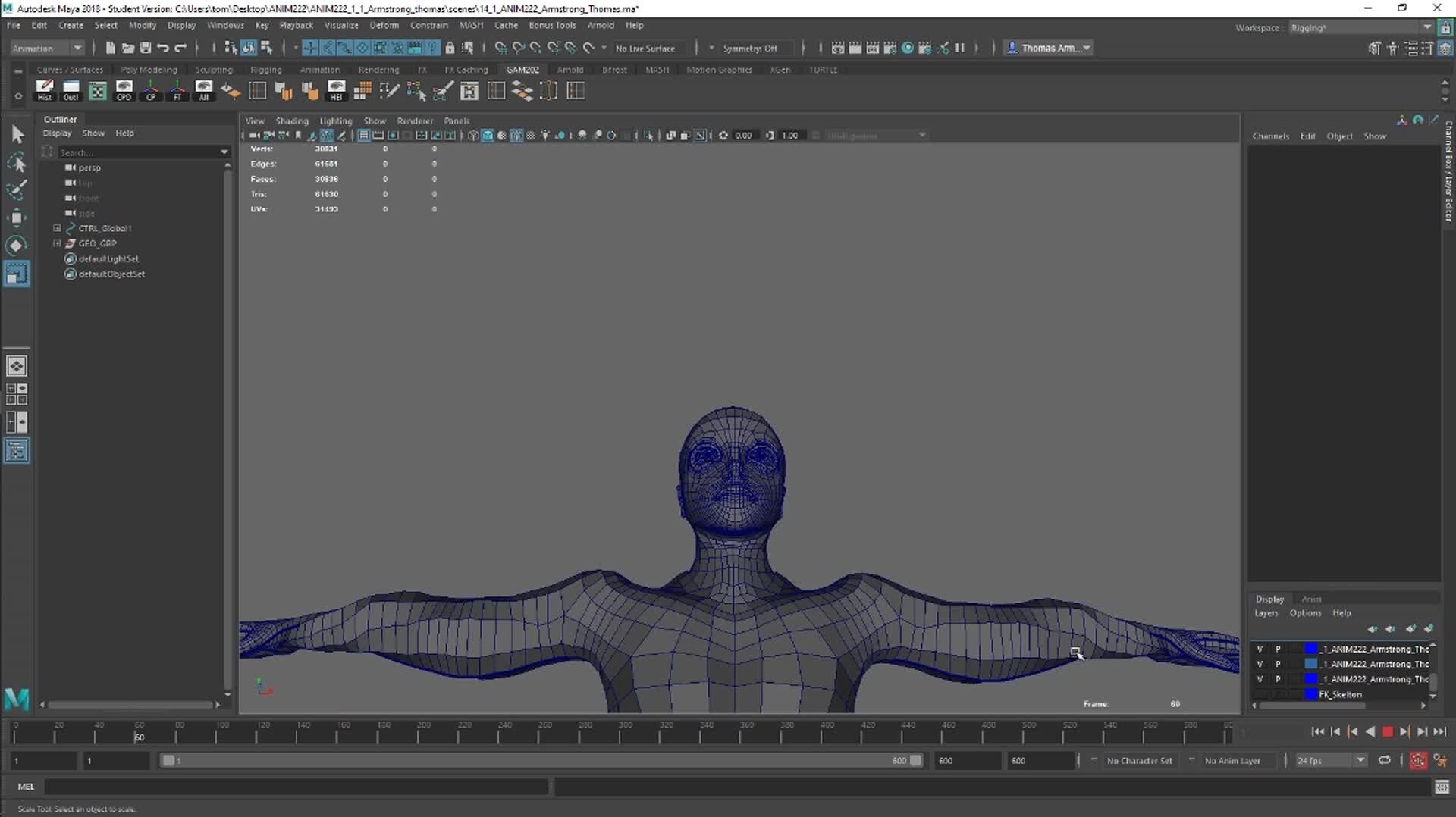This screenshot has height=817, width=1456.
Task: Click the 'P' toggle on the second Armstrong layer
Action: click(x=1278, y=664)
